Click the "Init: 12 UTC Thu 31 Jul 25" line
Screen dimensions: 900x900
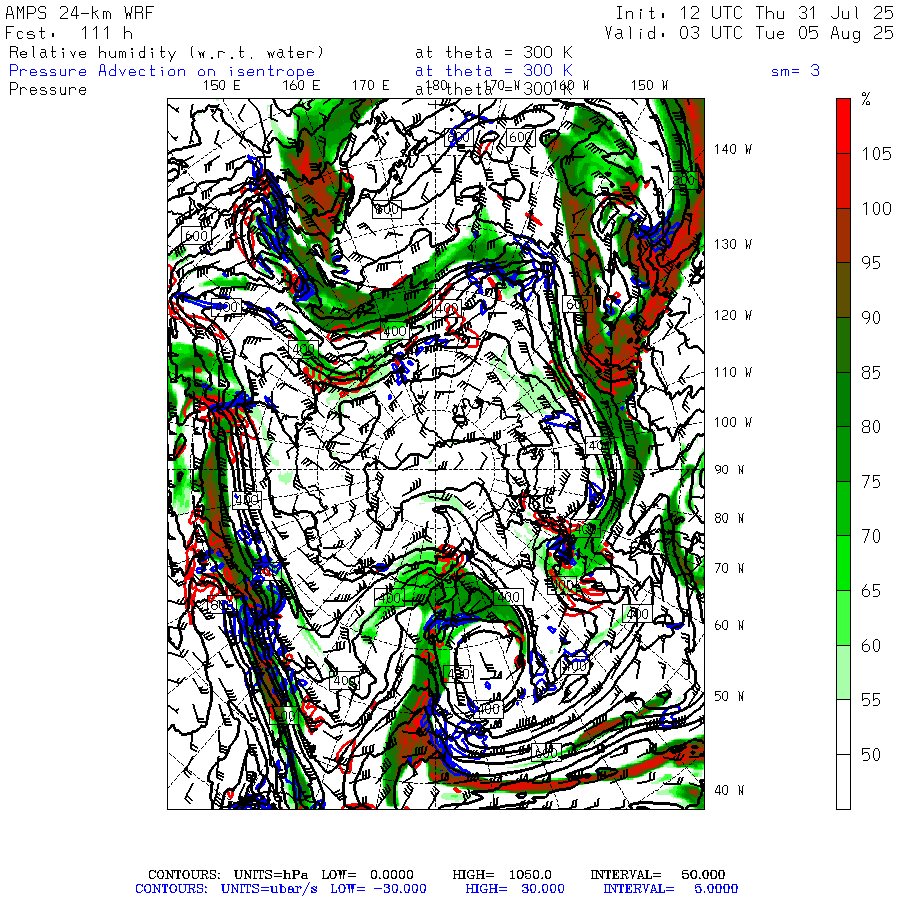754,13
